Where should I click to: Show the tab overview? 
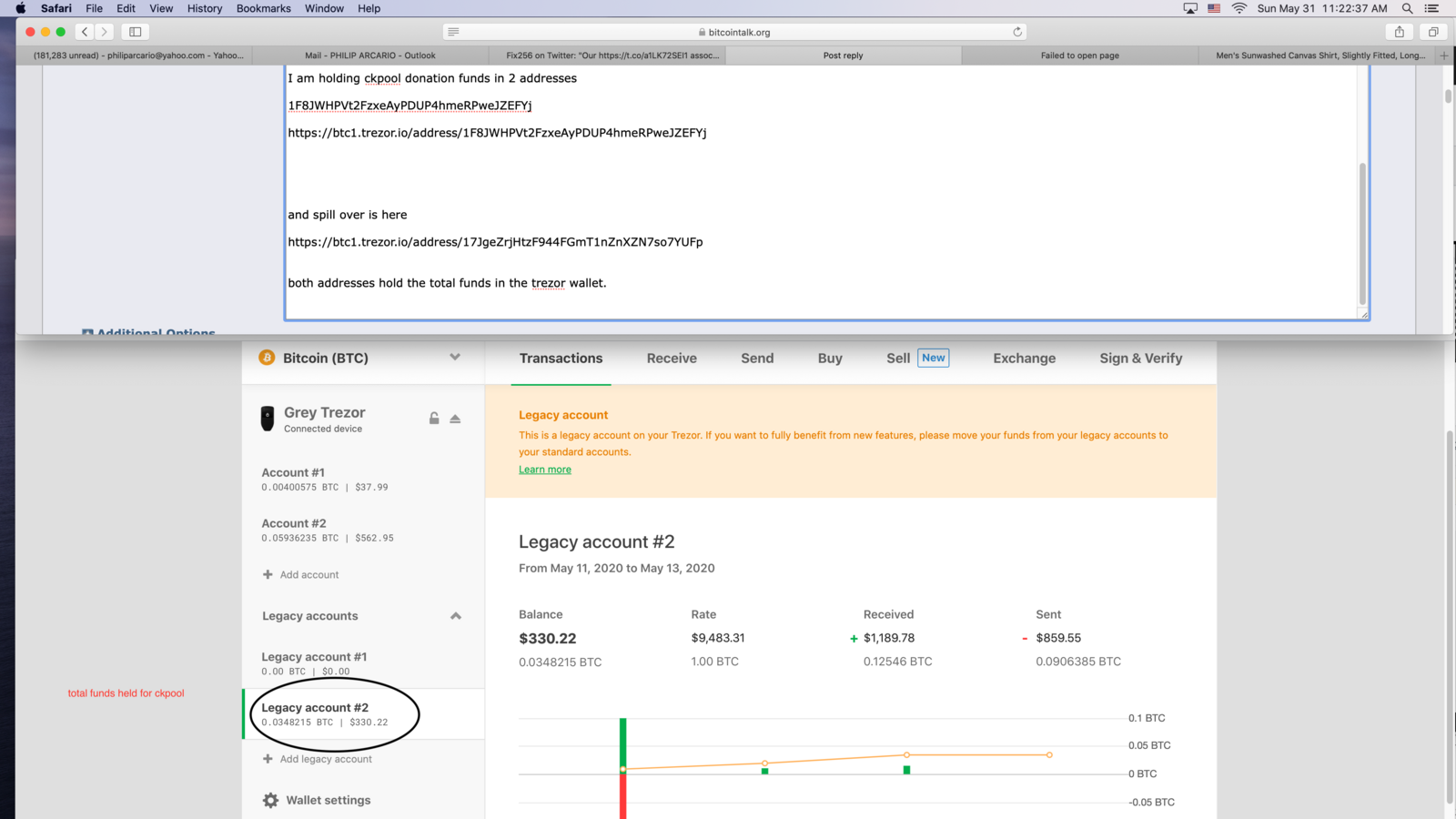1433,32
